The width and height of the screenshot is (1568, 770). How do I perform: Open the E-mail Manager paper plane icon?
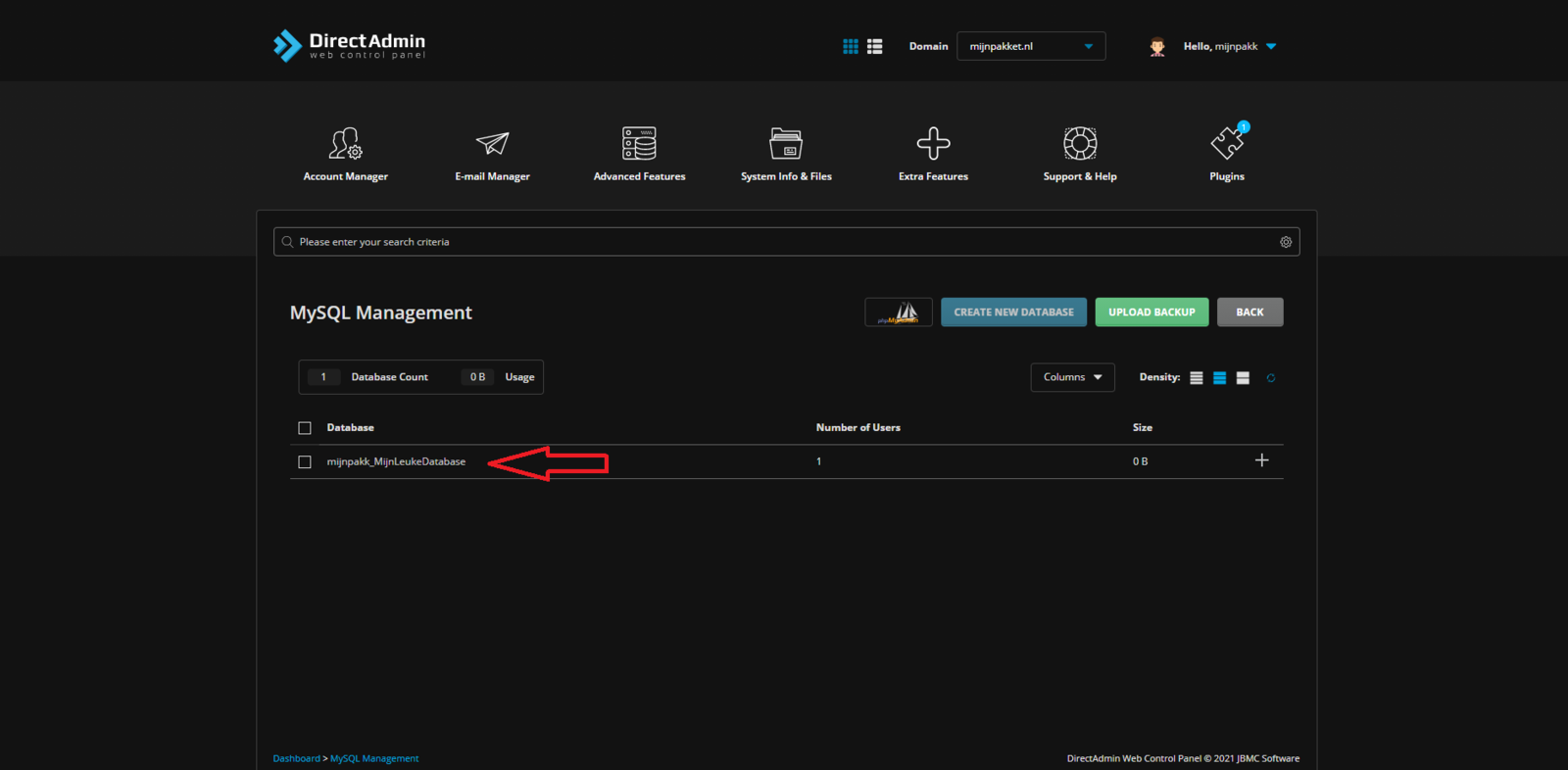(x=492, y=143)
